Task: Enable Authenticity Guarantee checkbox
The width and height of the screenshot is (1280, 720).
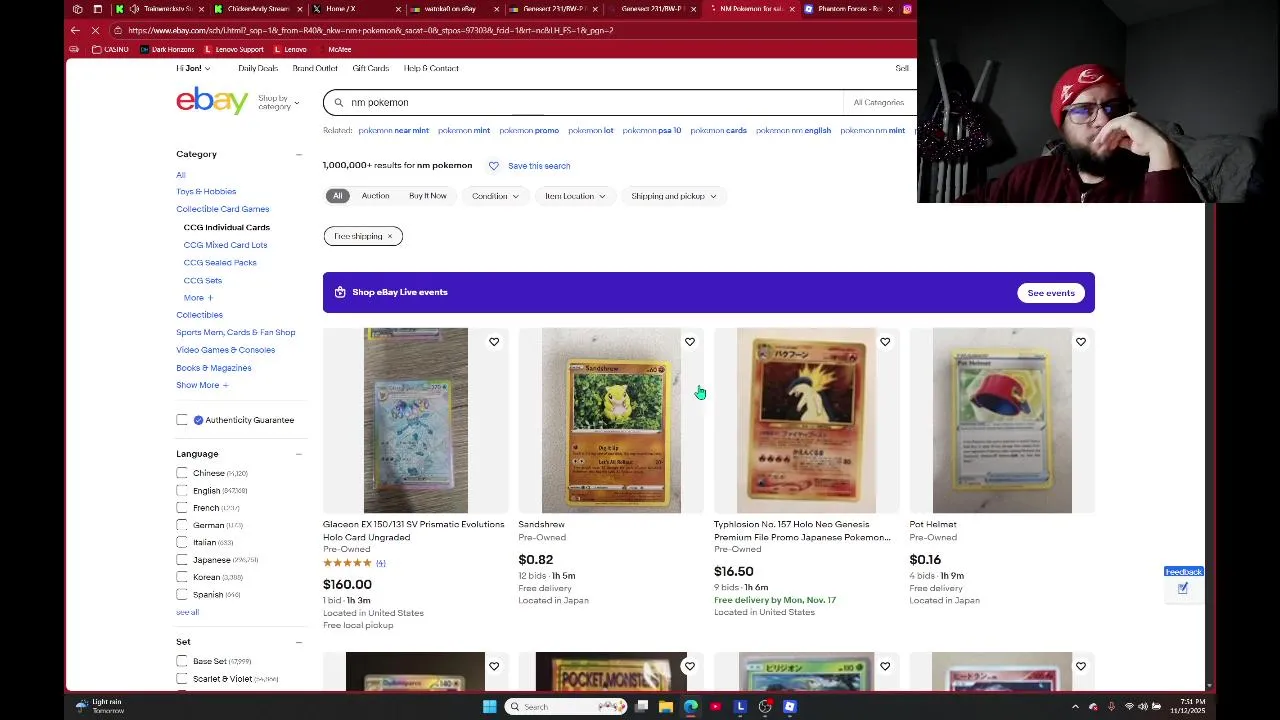Action: [x=182, y=420]
